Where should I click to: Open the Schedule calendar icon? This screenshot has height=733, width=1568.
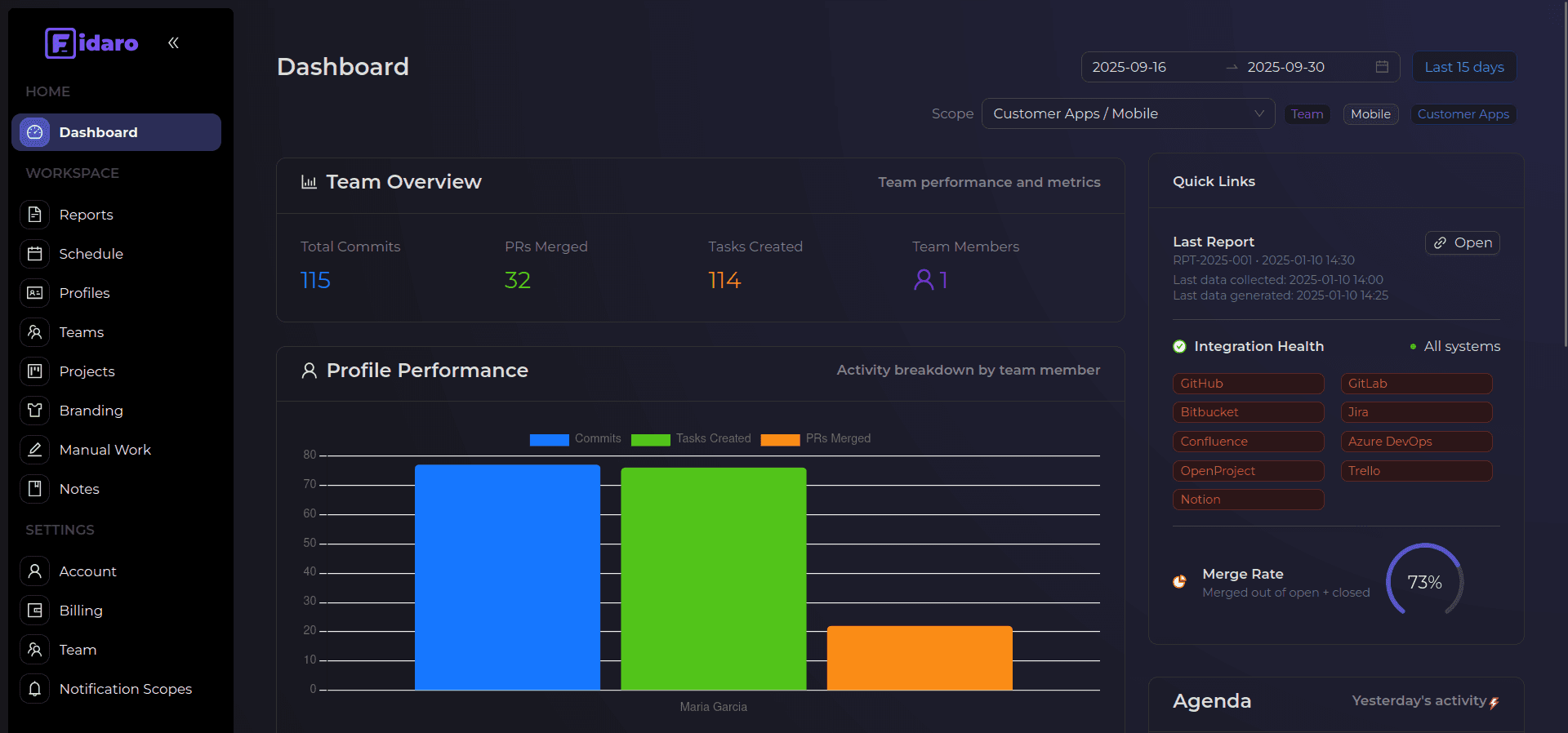pyautogui.click(x=34, y=254)
